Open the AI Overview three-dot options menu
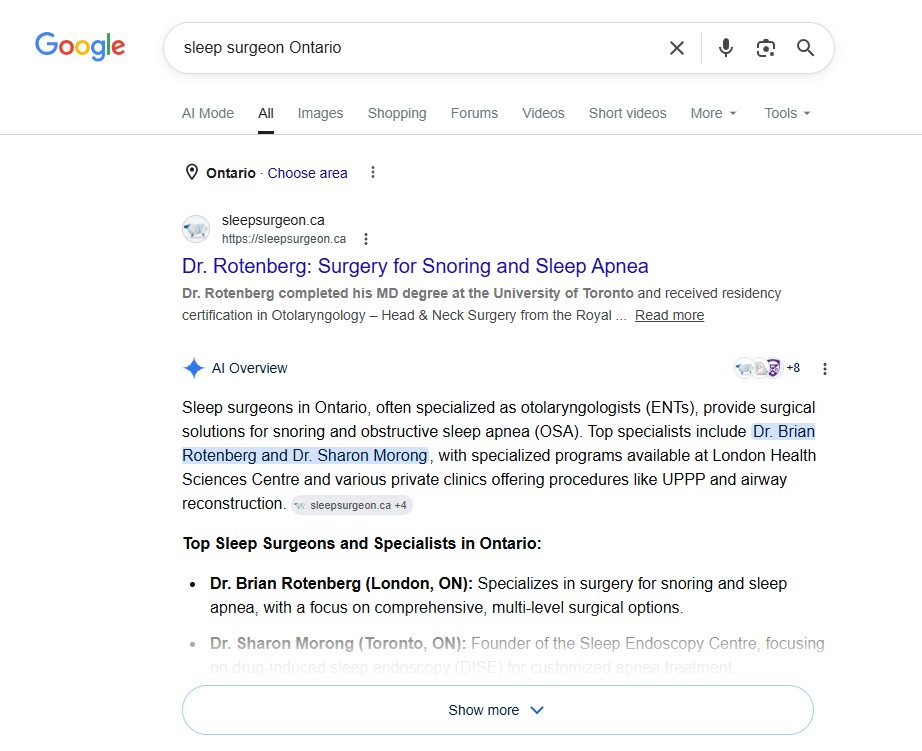This screenshot has width=922, height=751. pos(825,369)
